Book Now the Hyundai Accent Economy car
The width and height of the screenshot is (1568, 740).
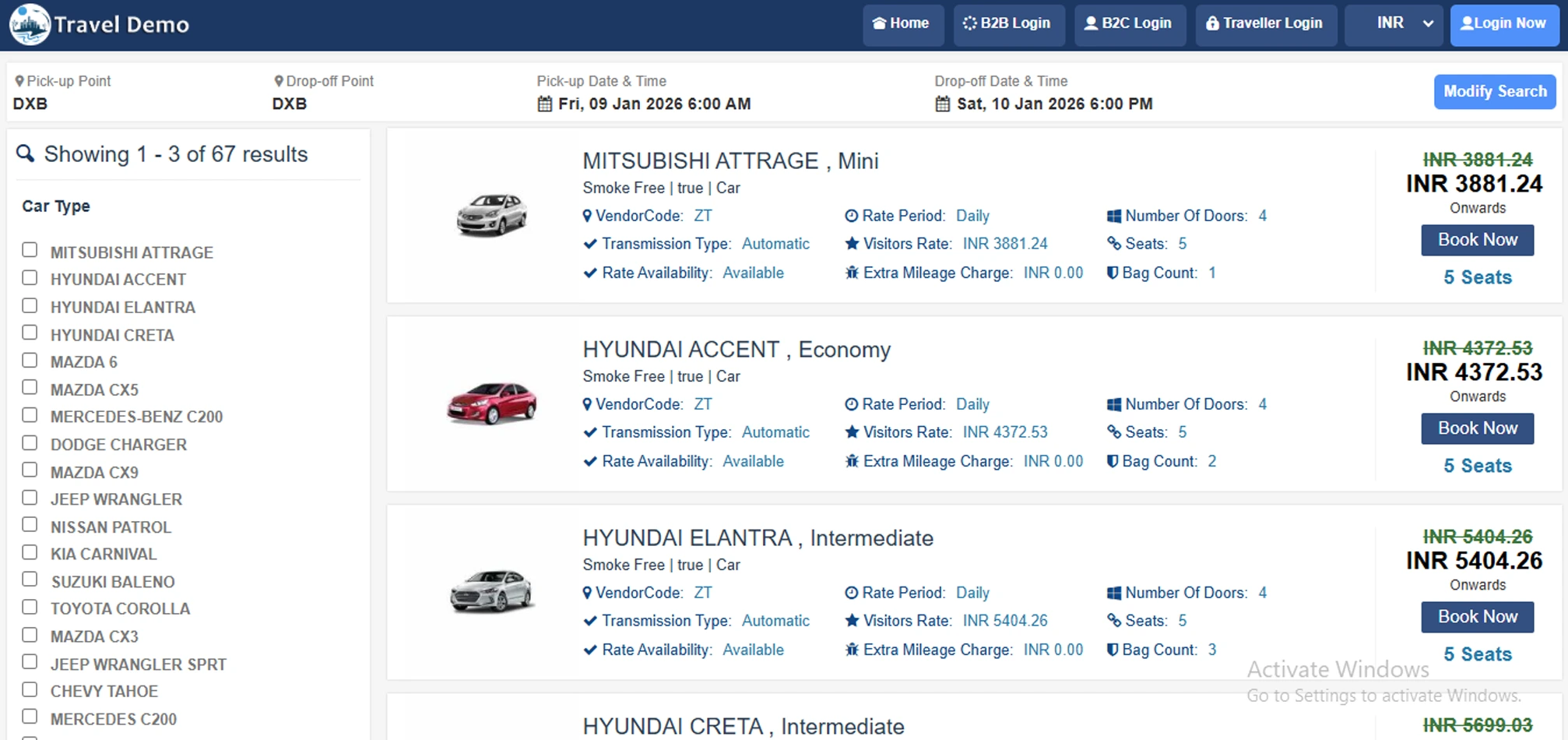point(1477,428)
